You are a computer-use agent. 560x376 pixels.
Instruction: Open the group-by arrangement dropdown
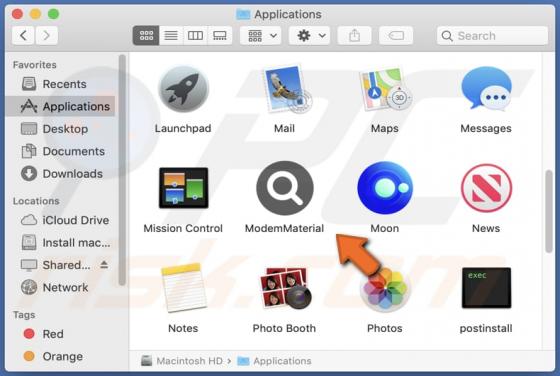[x=261, y=35]
